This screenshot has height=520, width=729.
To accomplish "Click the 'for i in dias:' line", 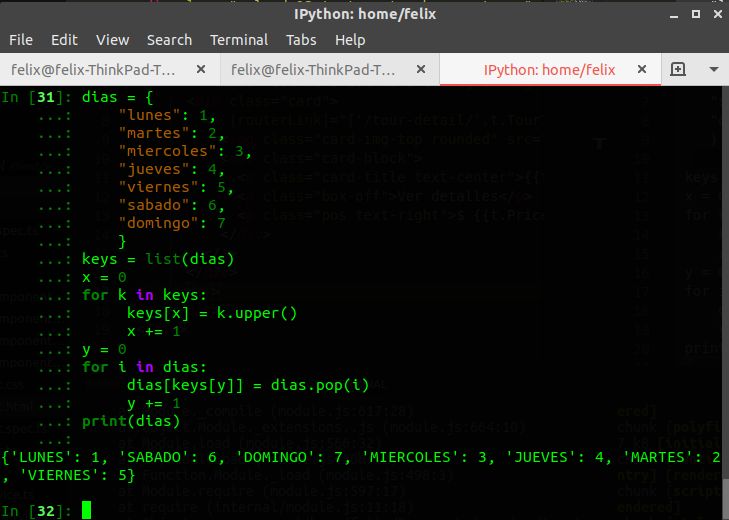I will coord(144,367).
